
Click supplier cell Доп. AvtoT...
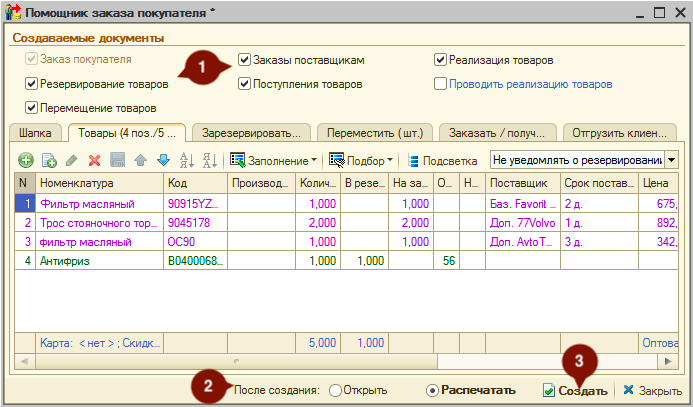click(523, 242)
